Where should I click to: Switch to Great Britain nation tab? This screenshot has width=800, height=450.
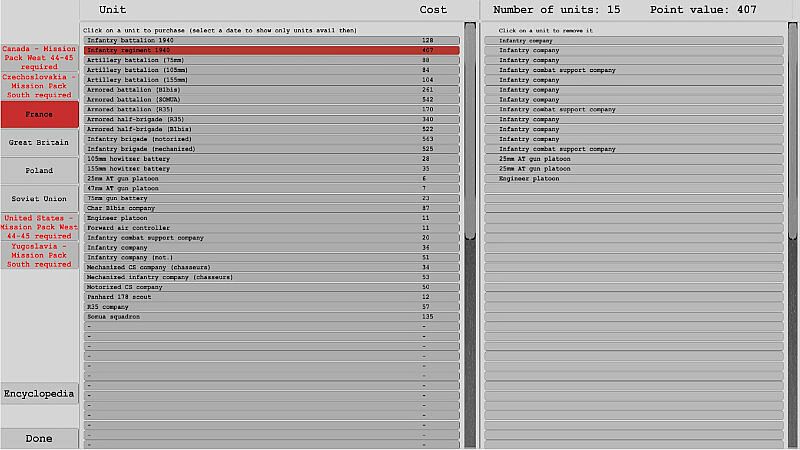point(39,142)
